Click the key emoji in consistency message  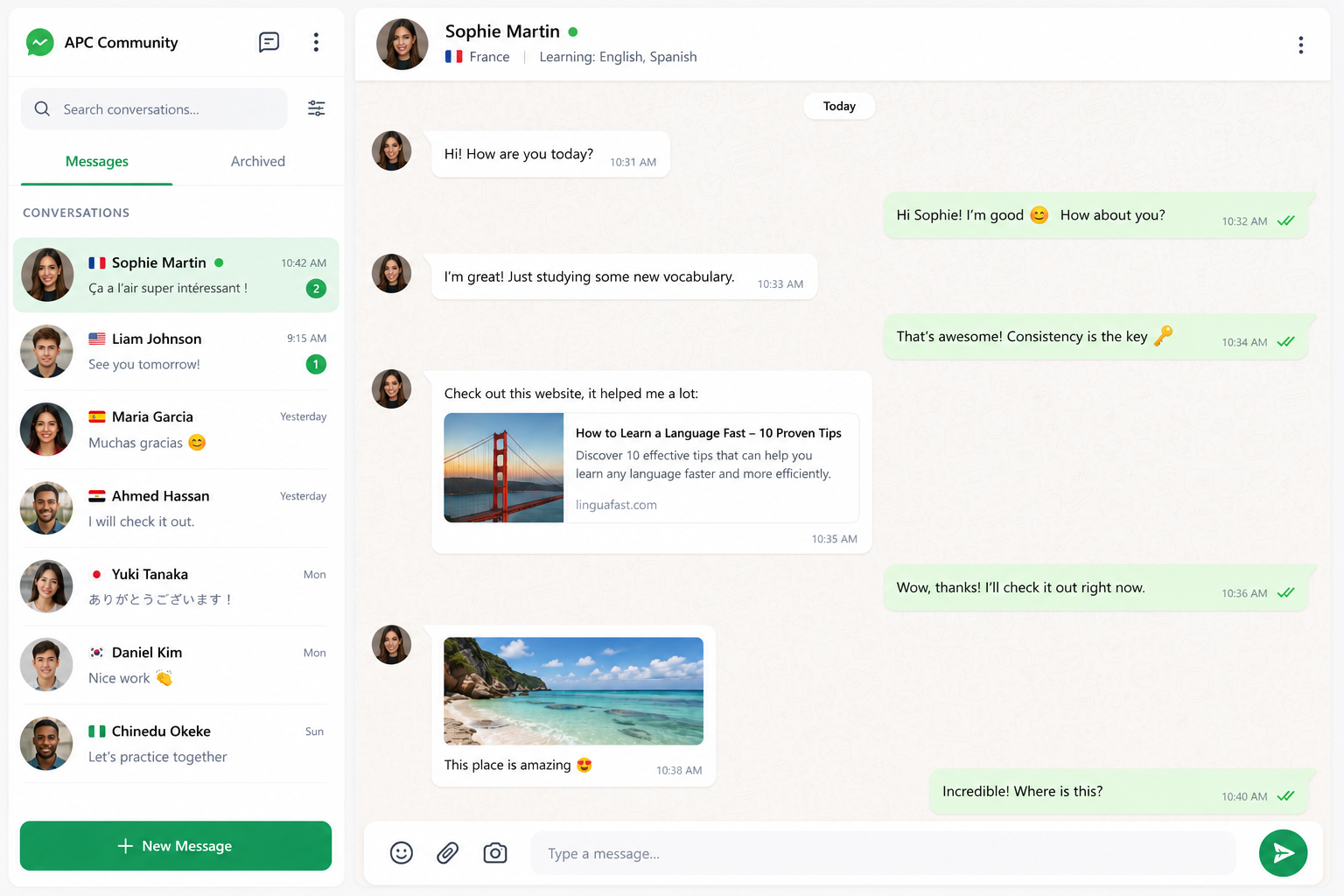click(1163, 336)
